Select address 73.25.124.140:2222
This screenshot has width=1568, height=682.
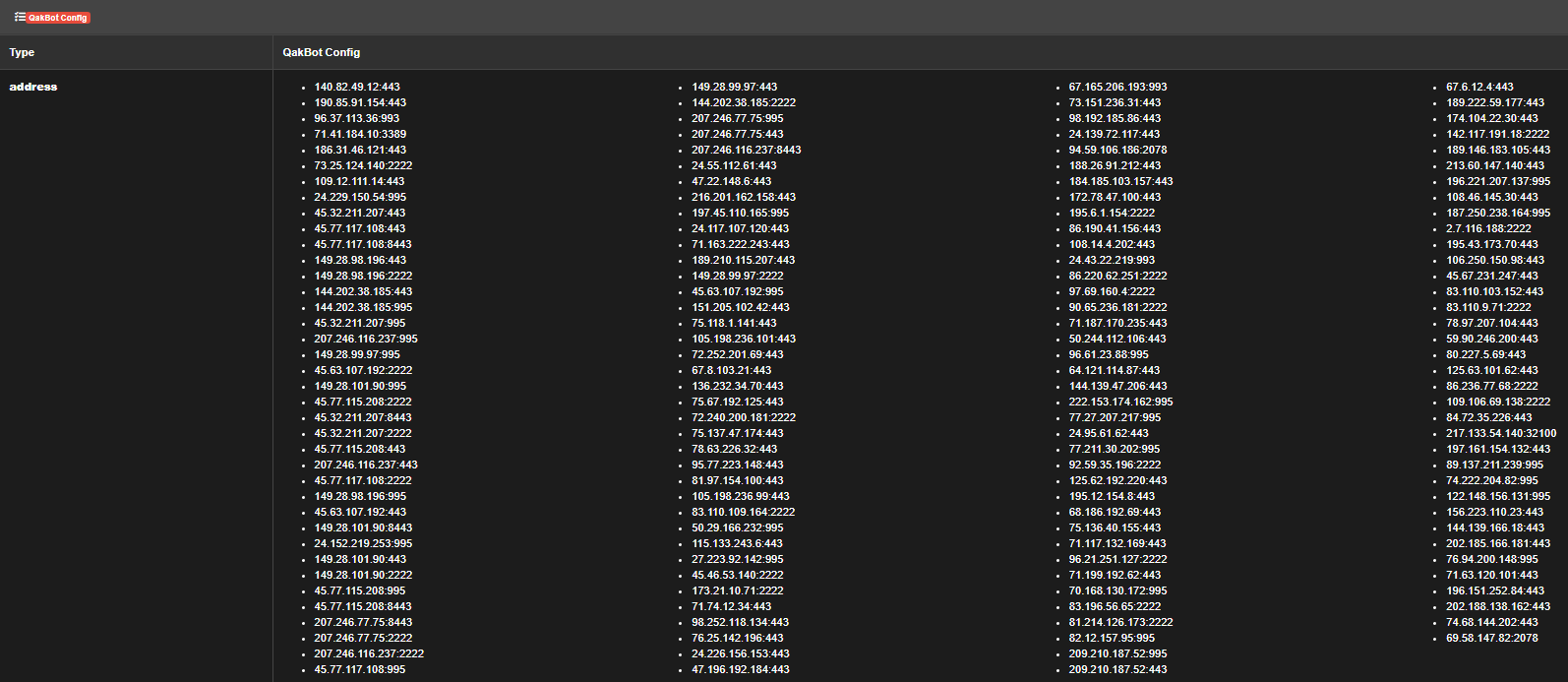[x=363, y=165]
